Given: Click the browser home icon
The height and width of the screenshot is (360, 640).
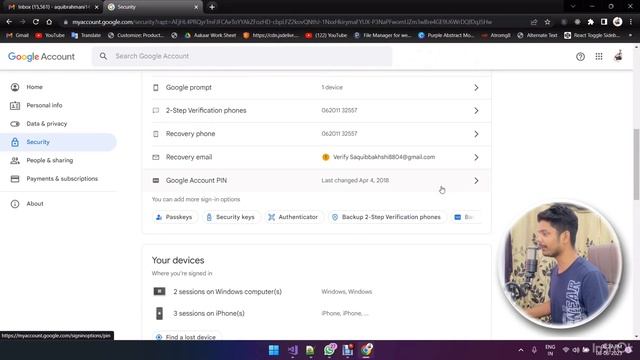Looking at the screenshot, I should pyautogui.click(x=49, y=22).
